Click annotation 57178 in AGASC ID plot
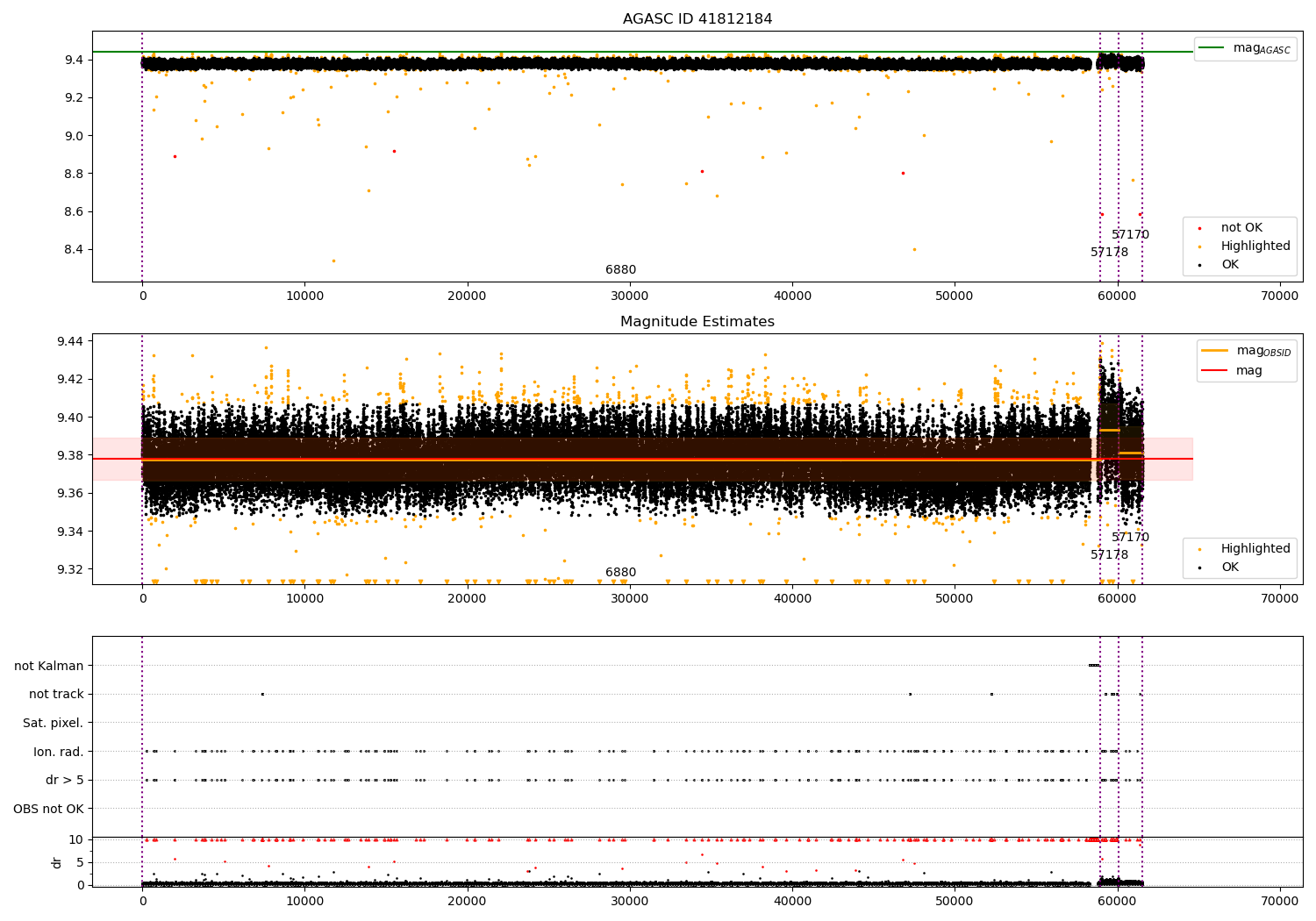This screenshot has width=1316, height=921. click(x=1110, y=253)
